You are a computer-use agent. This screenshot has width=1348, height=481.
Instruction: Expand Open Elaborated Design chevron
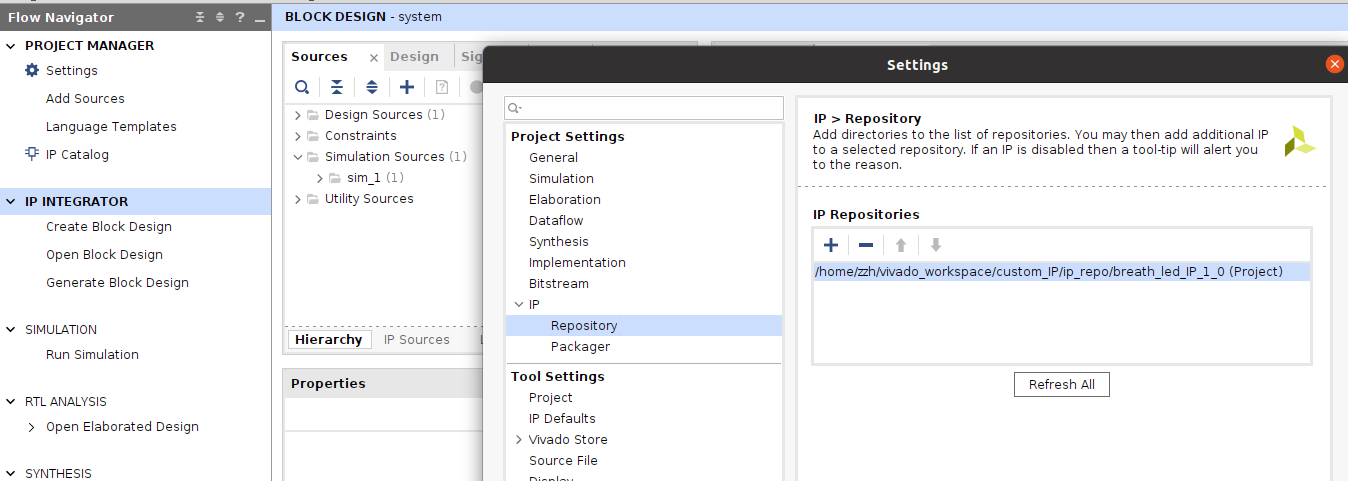[32, 427]
